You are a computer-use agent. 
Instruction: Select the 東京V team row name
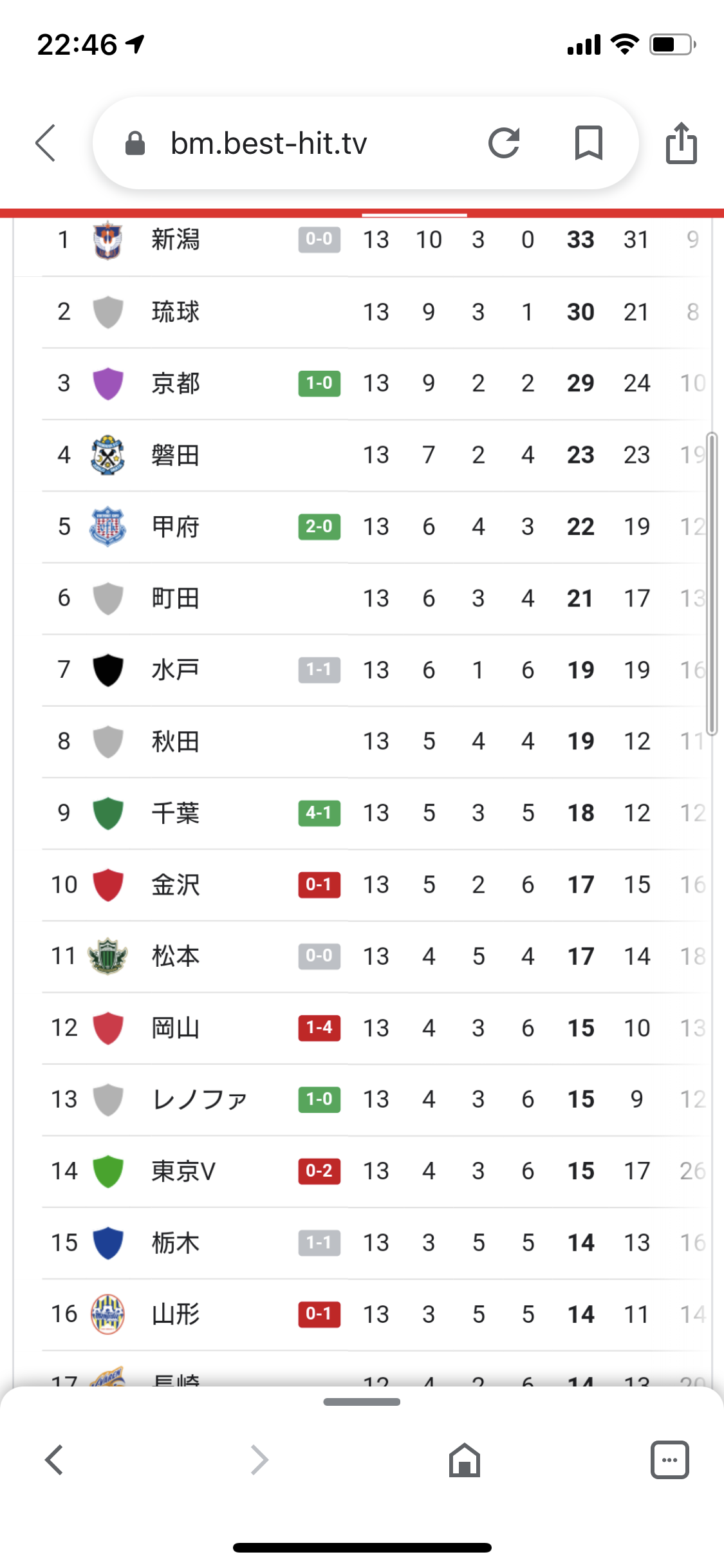[183, 1171]
